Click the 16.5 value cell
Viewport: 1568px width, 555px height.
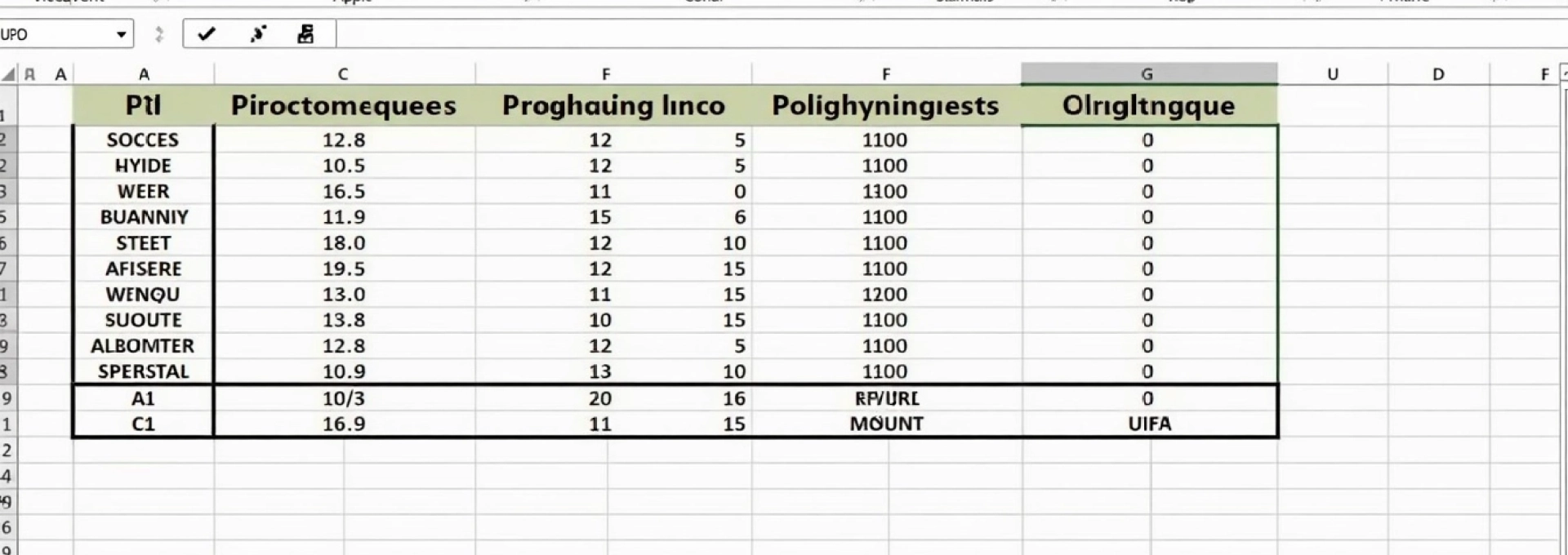(x=344, y=191)
